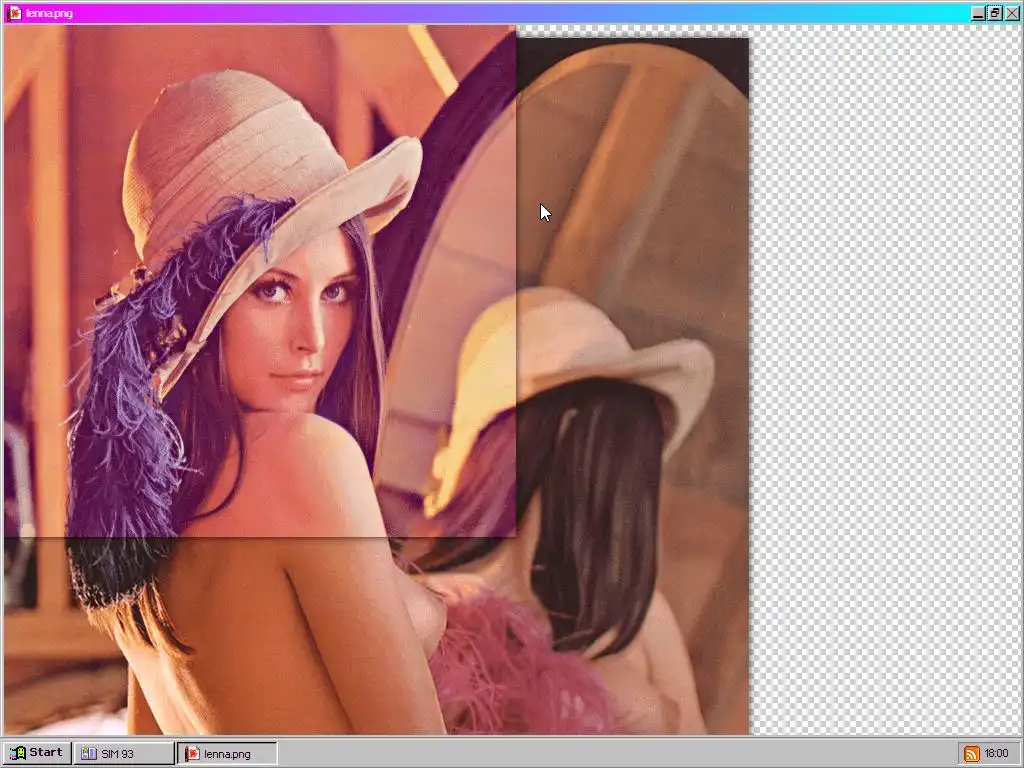Switch to the SIM 93 taskbar window
Screen dimensions: 1024x768
pos(124,754)
